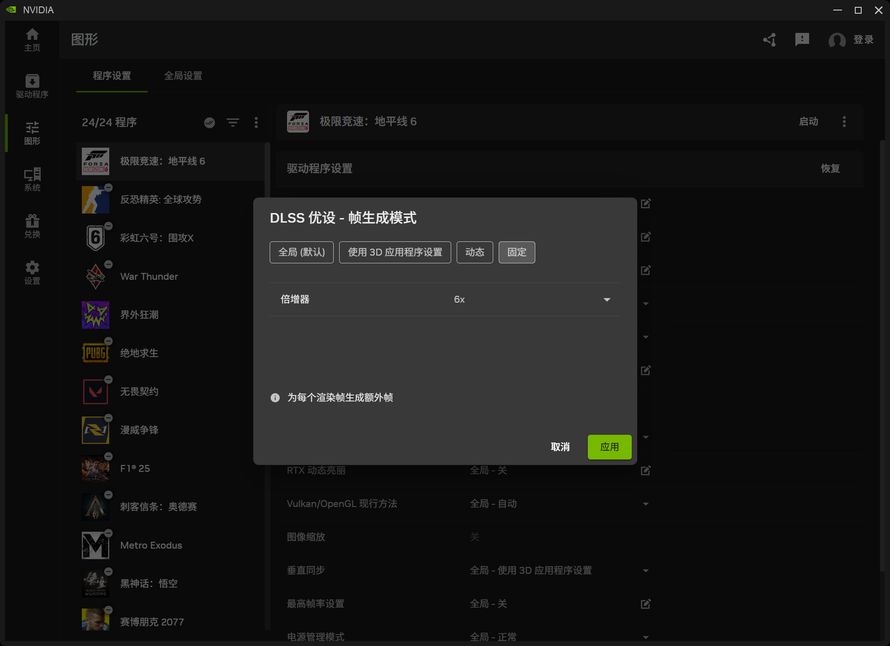Select PUBG 绝地求生 game icon
Image resolution: width=890 pixels, height=646 pixels.
coord(95,353)
